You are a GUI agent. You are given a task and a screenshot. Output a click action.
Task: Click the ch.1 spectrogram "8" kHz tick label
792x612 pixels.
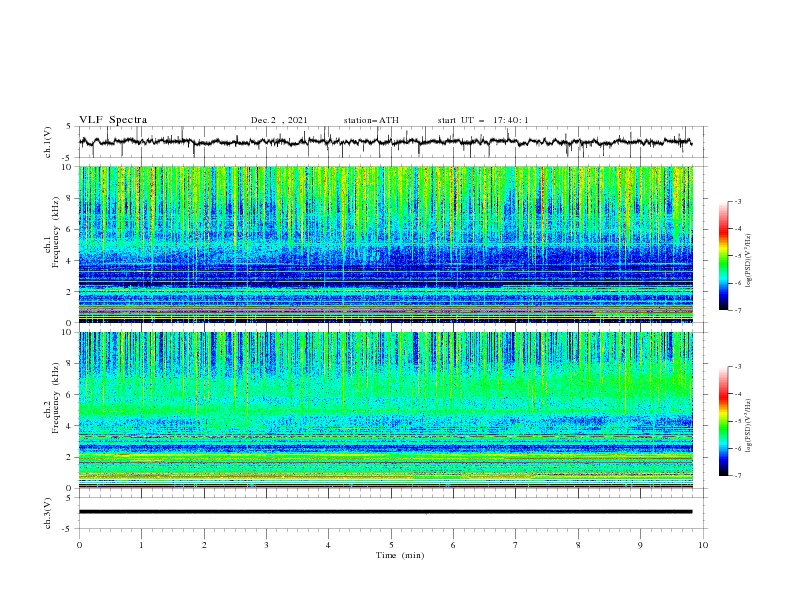point(70,198)
